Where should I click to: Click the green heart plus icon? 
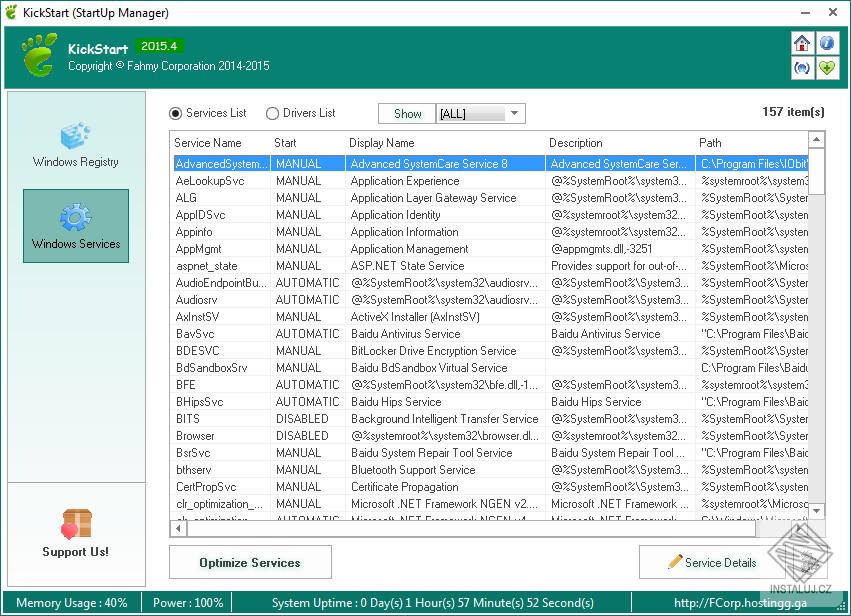click(827, 68)
